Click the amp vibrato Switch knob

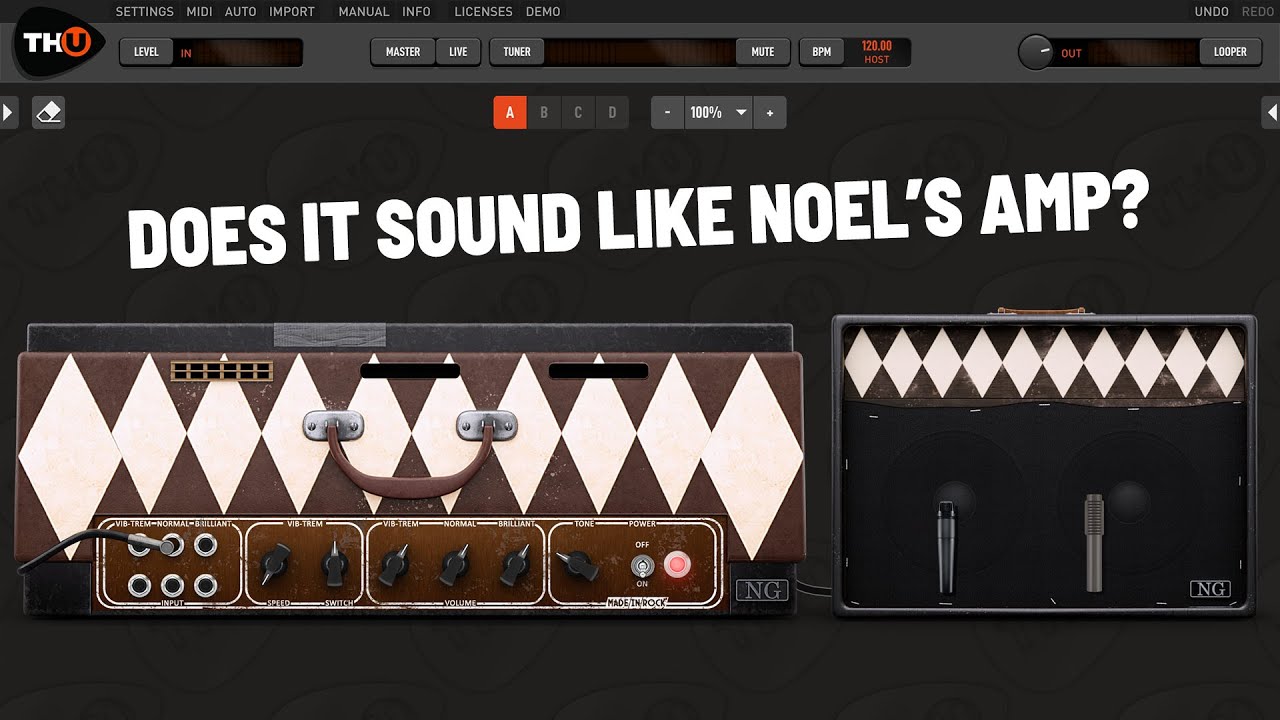[335, 566]
